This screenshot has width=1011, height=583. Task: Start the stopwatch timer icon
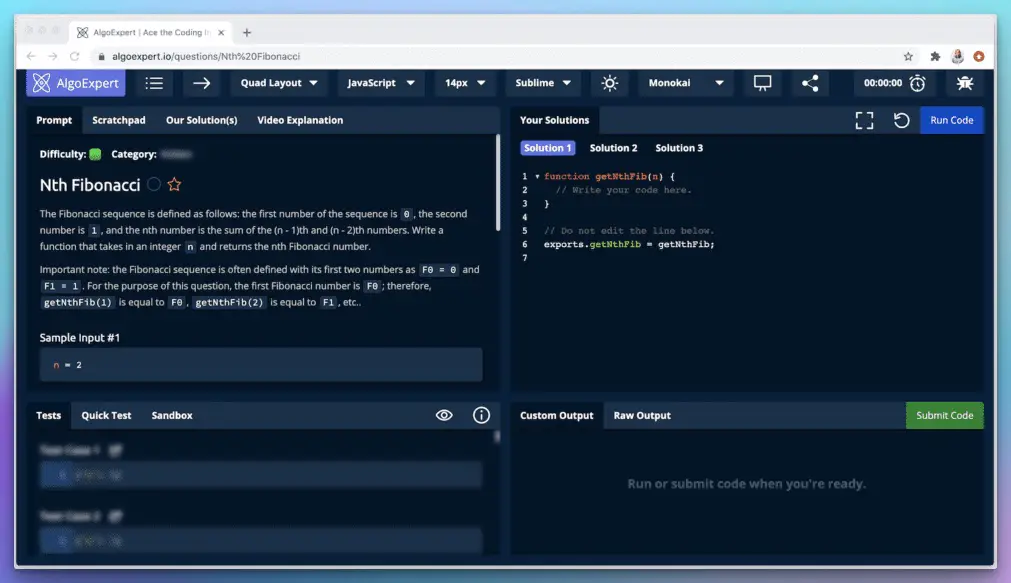click(x=918, y=83)
